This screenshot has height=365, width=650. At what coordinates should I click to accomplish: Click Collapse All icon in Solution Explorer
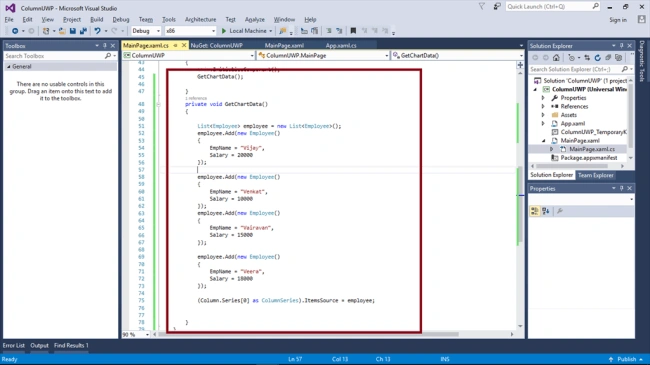(608, 58)
